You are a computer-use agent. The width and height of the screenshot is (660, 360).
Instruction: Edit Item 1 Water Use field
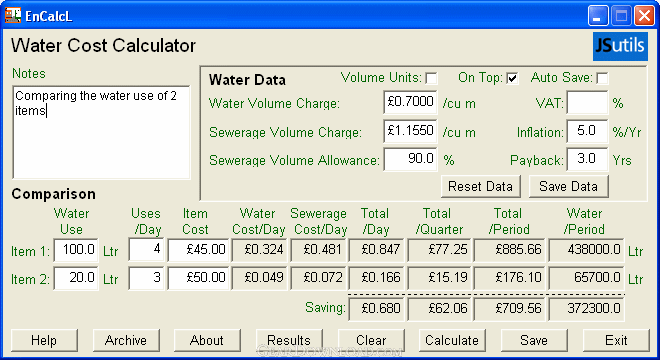click(76, 250)
